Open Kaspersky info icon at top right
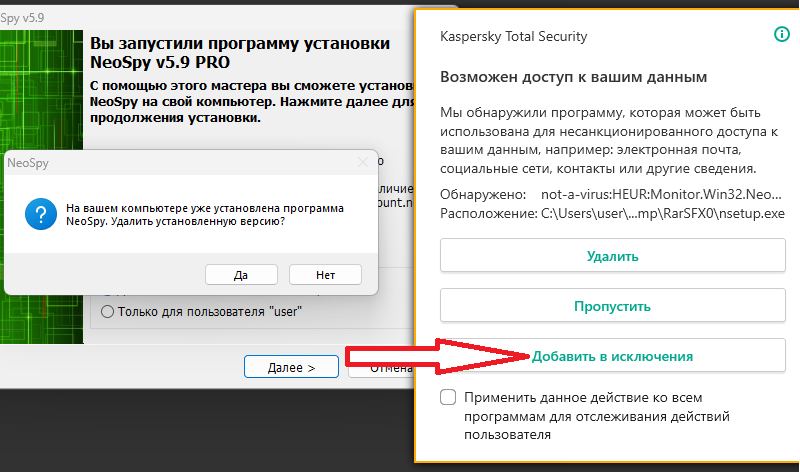Screen dimensions: 800x472 pos(782,34)
